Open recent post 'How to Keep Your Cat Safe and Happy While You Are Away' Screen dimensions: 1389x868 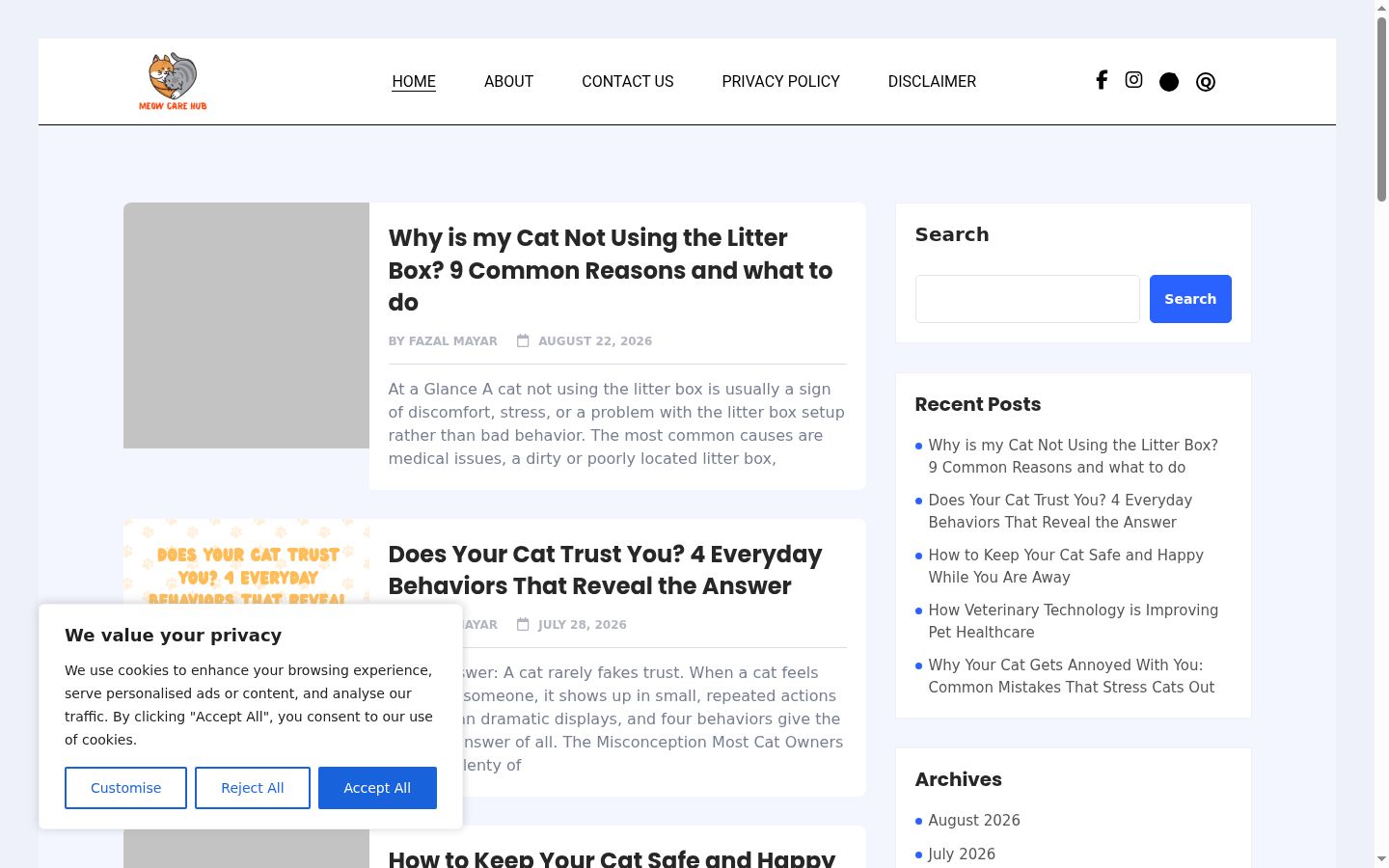(x=1066, y=566)
